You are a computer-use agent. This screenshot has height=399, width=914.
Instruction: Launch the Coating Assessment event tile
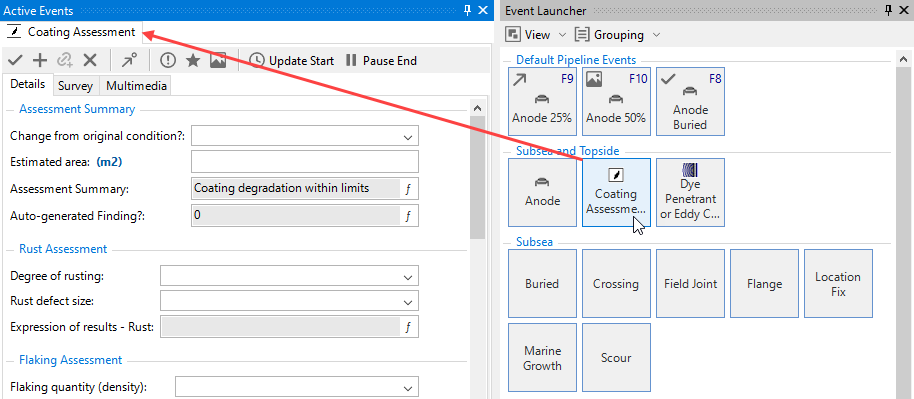point(616,192)
